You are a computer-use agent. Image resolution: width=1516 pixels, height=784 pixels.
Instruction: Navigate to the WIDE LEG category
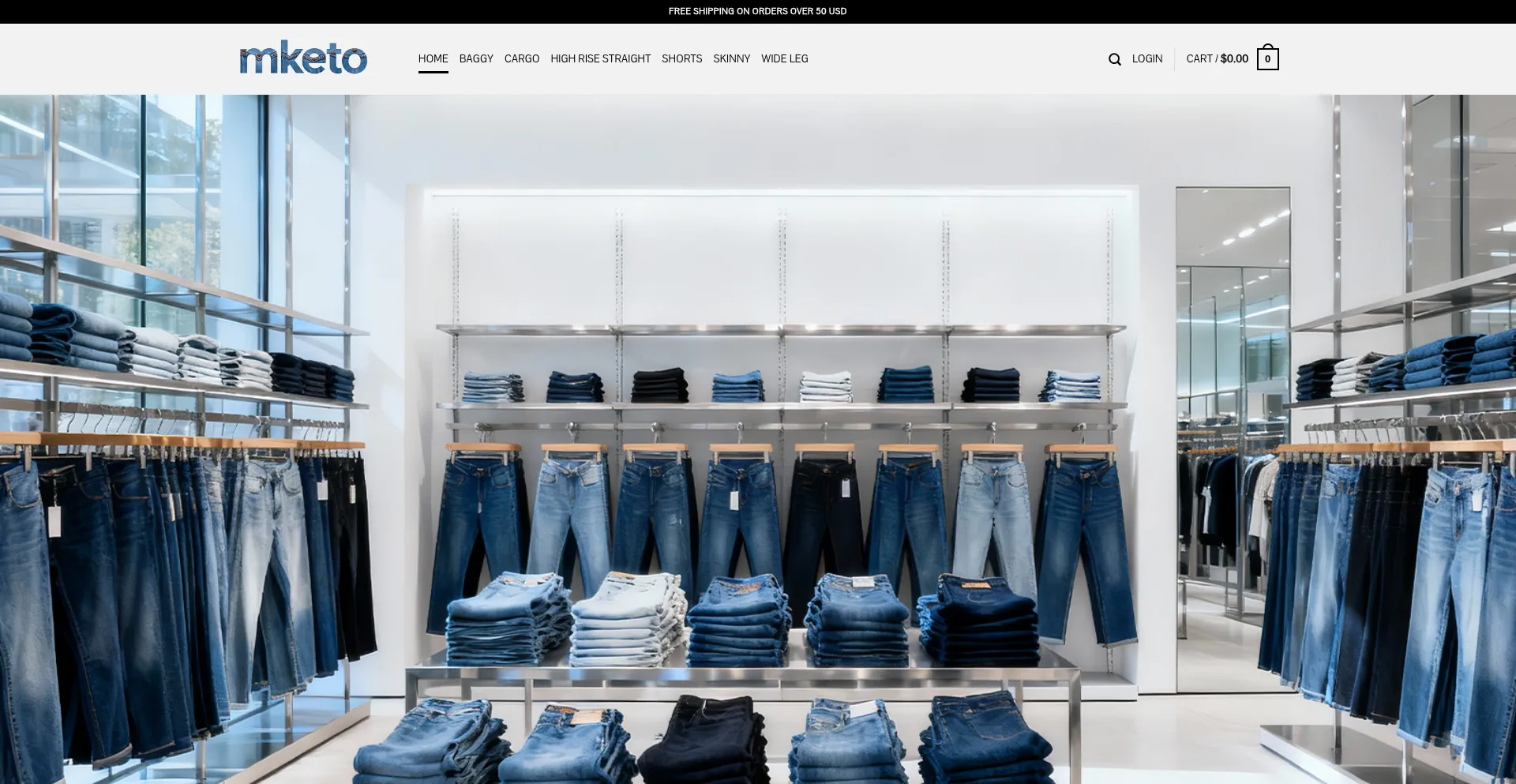point(784,58)
